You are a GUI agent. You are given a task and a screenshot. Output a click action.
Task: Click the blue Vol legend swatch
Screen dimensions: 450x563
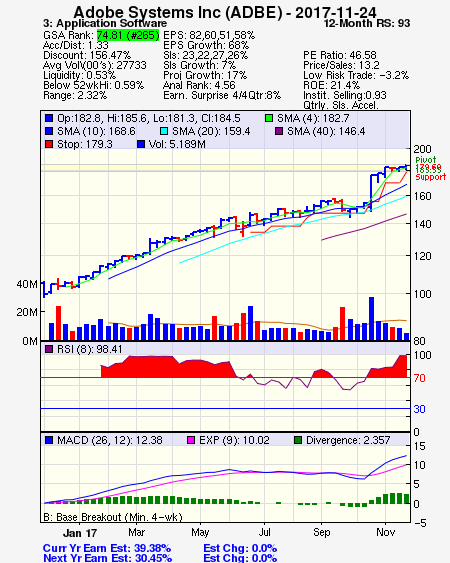pos(141,144)
